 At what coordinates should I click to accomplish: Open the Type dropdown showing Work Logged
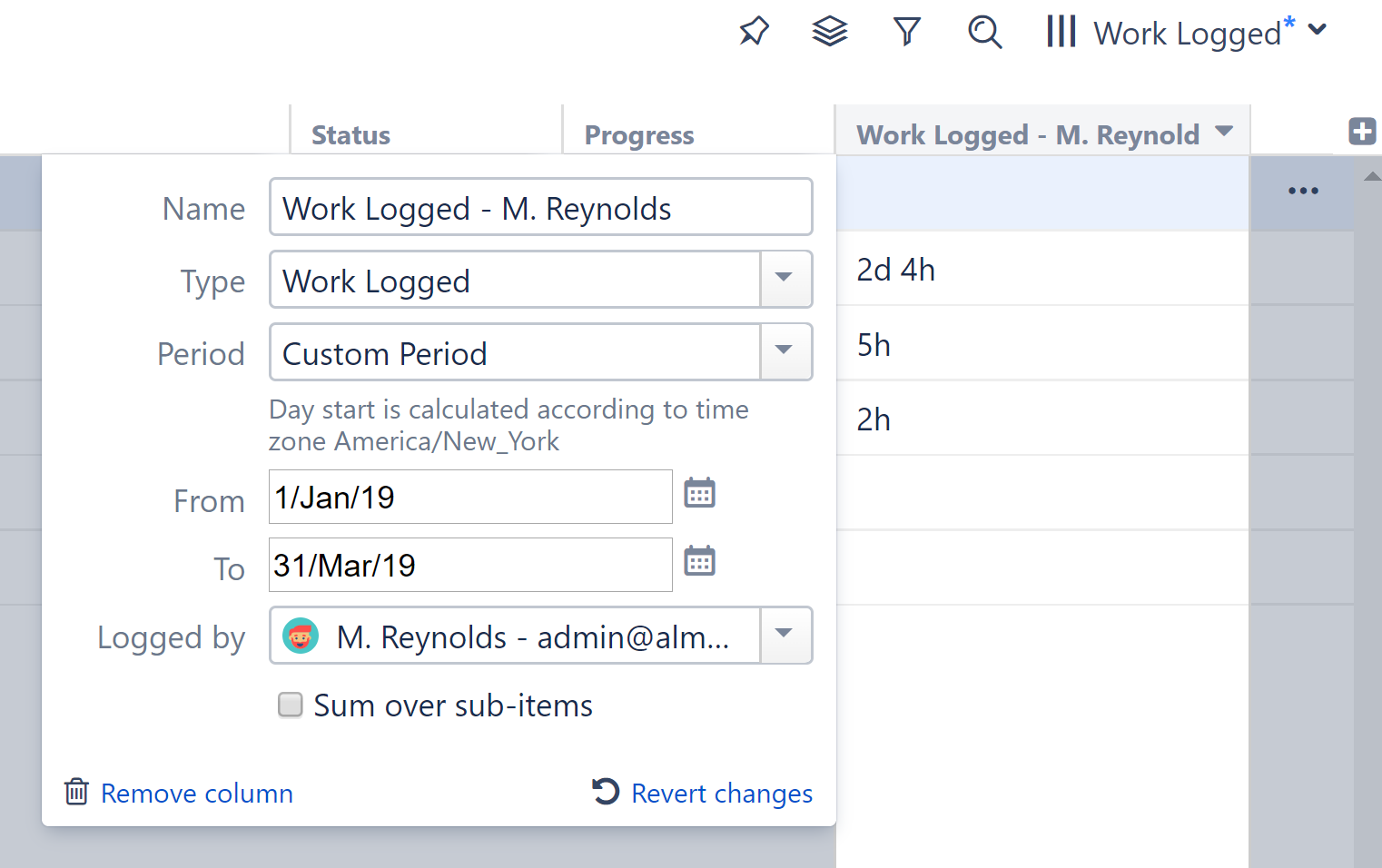[x=784, y=280]
